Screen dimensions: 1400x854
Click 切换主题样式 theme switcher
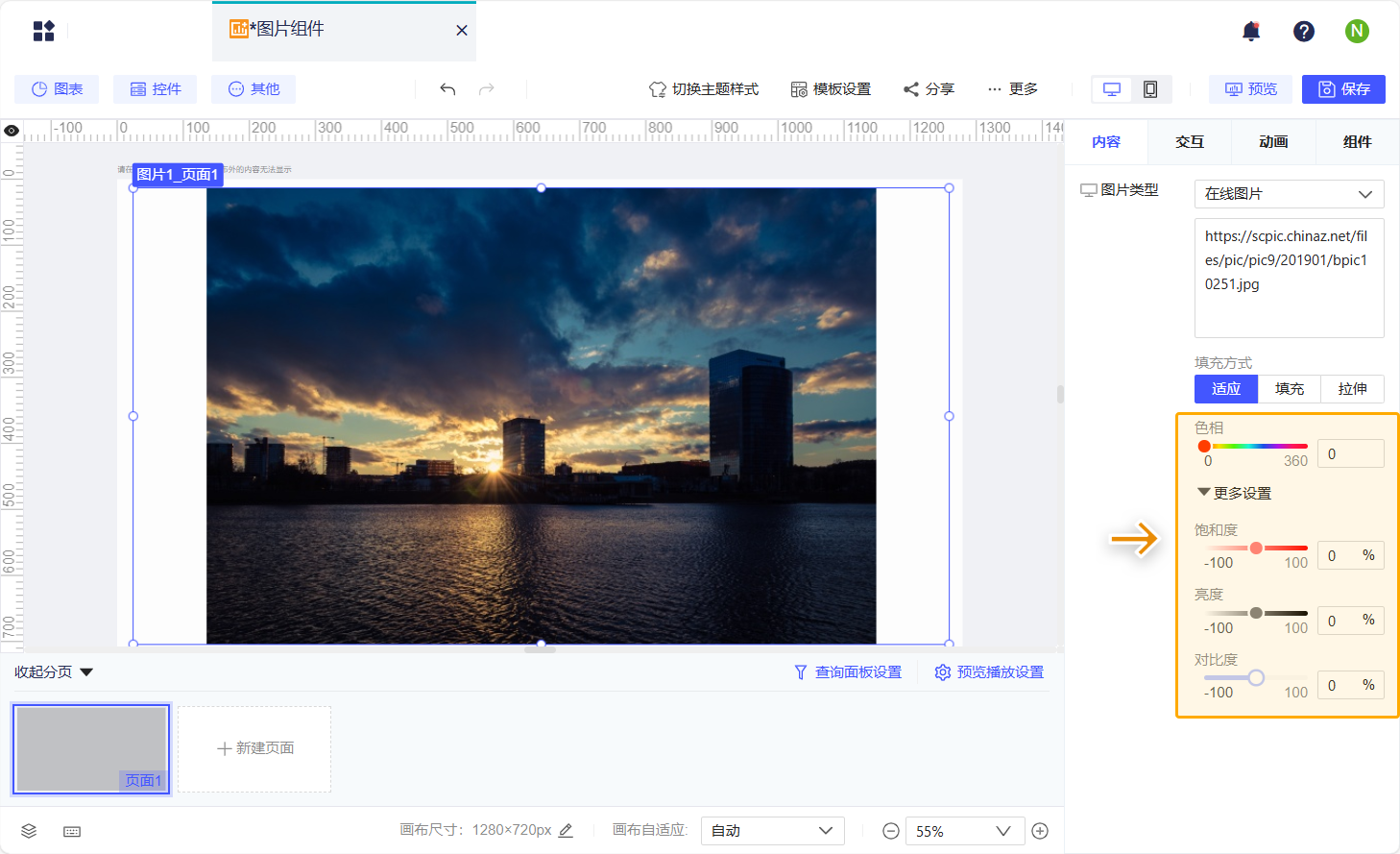704,89
